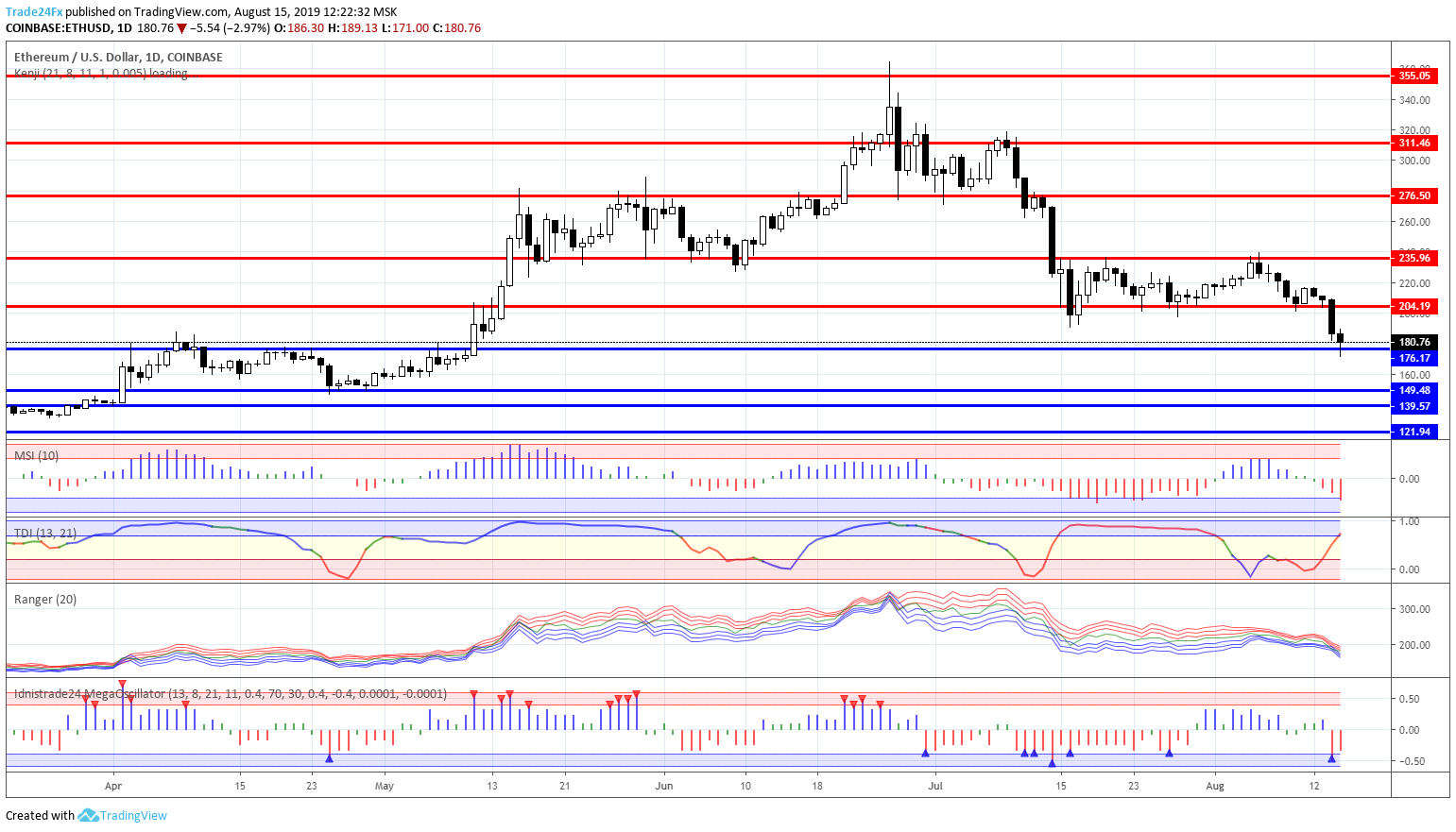Viewport: 1456px width, 832px height.
Task: Click the Ranger (20) indicator label
Action: click(x=45, y=599)
